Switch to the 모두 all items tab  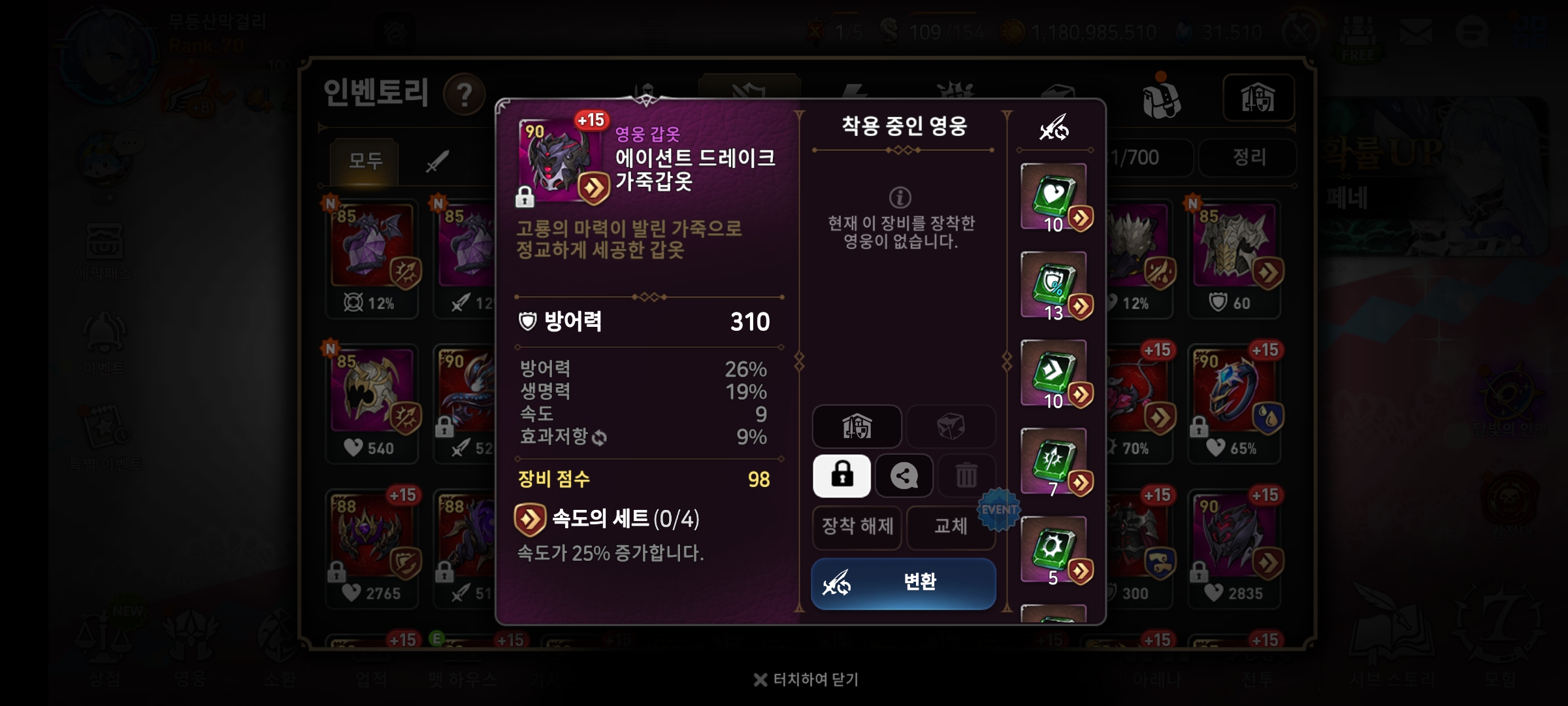coord(365,161)
